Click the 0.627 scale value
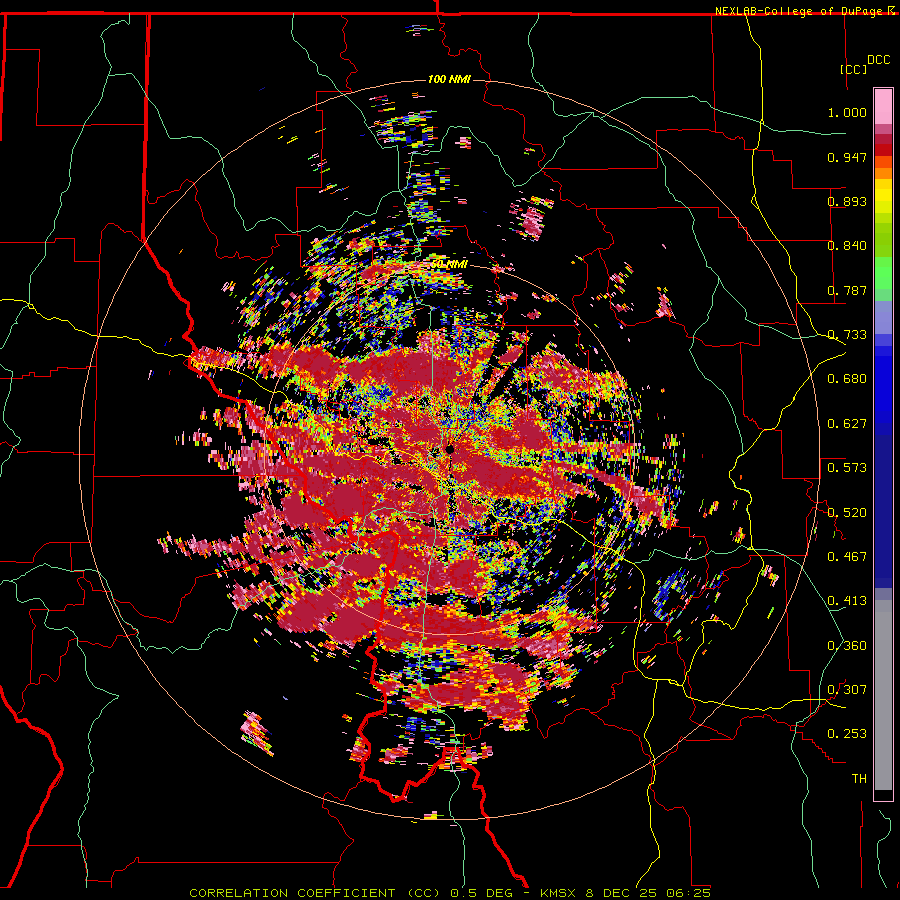The height and width of the screenshot is (900, 900). [x=847, y=424]
